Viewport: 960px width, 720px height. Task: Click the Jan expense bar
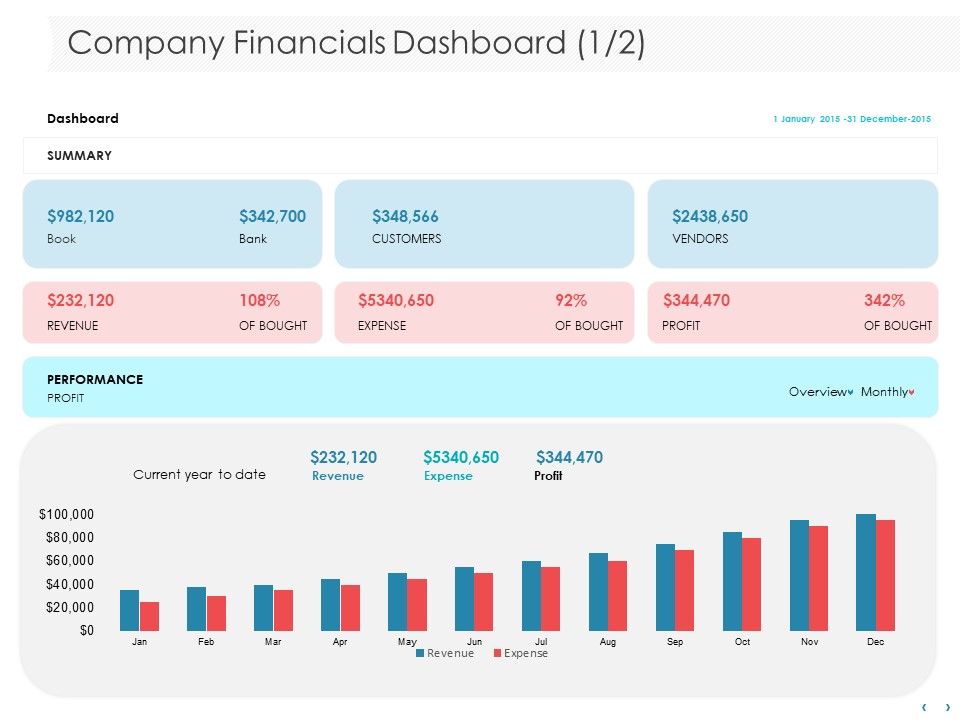[x=149, y=617]
